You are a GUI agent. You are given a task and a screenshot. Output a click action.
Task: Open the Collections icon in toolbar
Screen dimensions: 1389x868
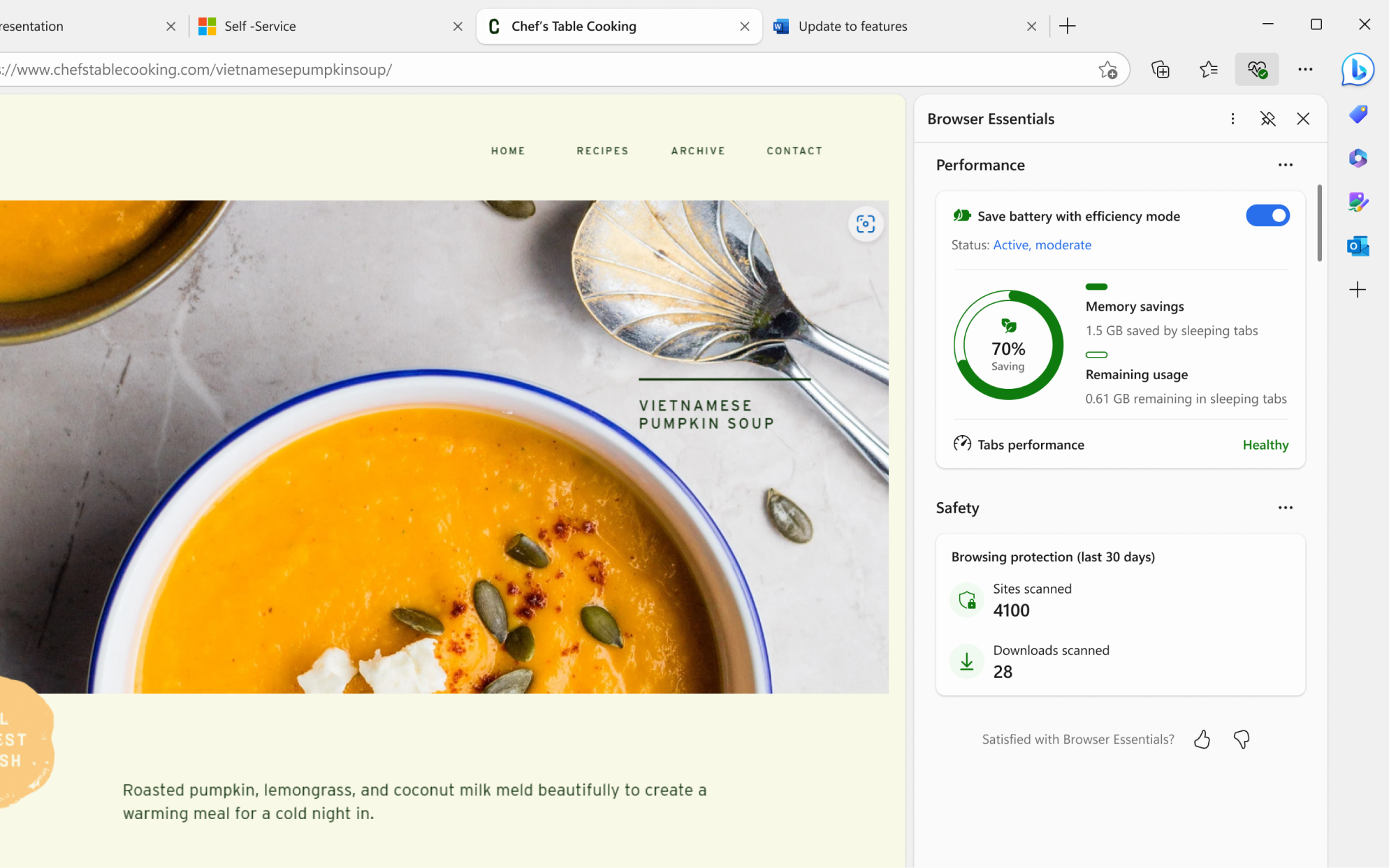(x=1161, y=69)
